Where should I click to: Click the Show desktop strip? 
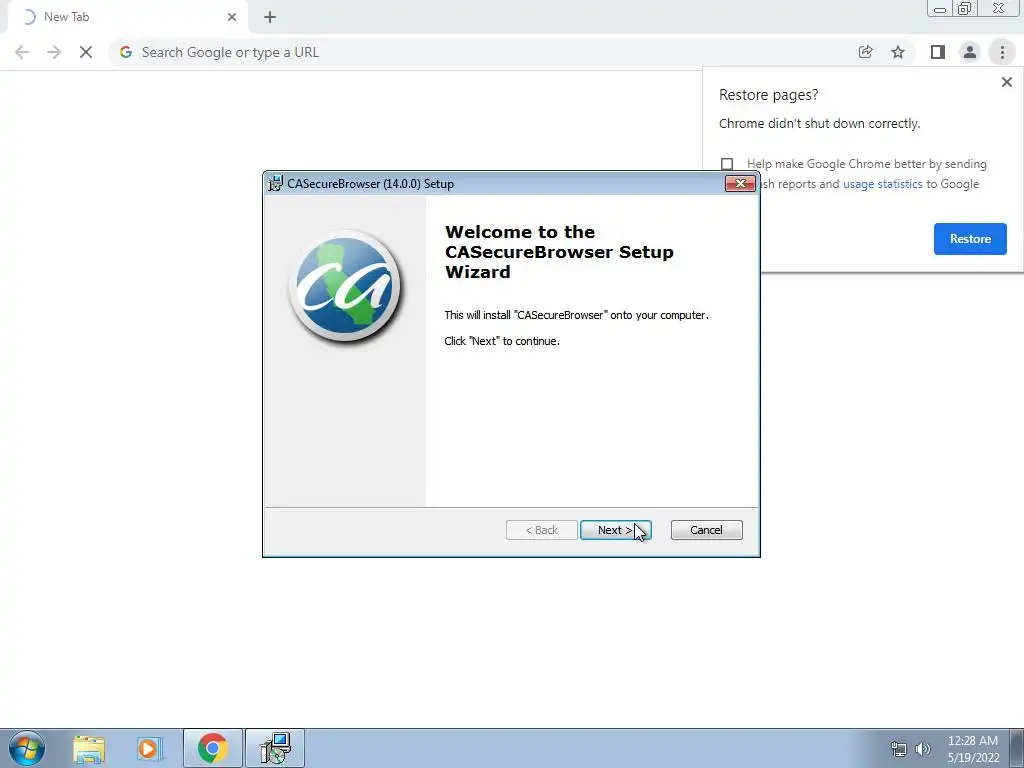click(x=1017, y=748)
